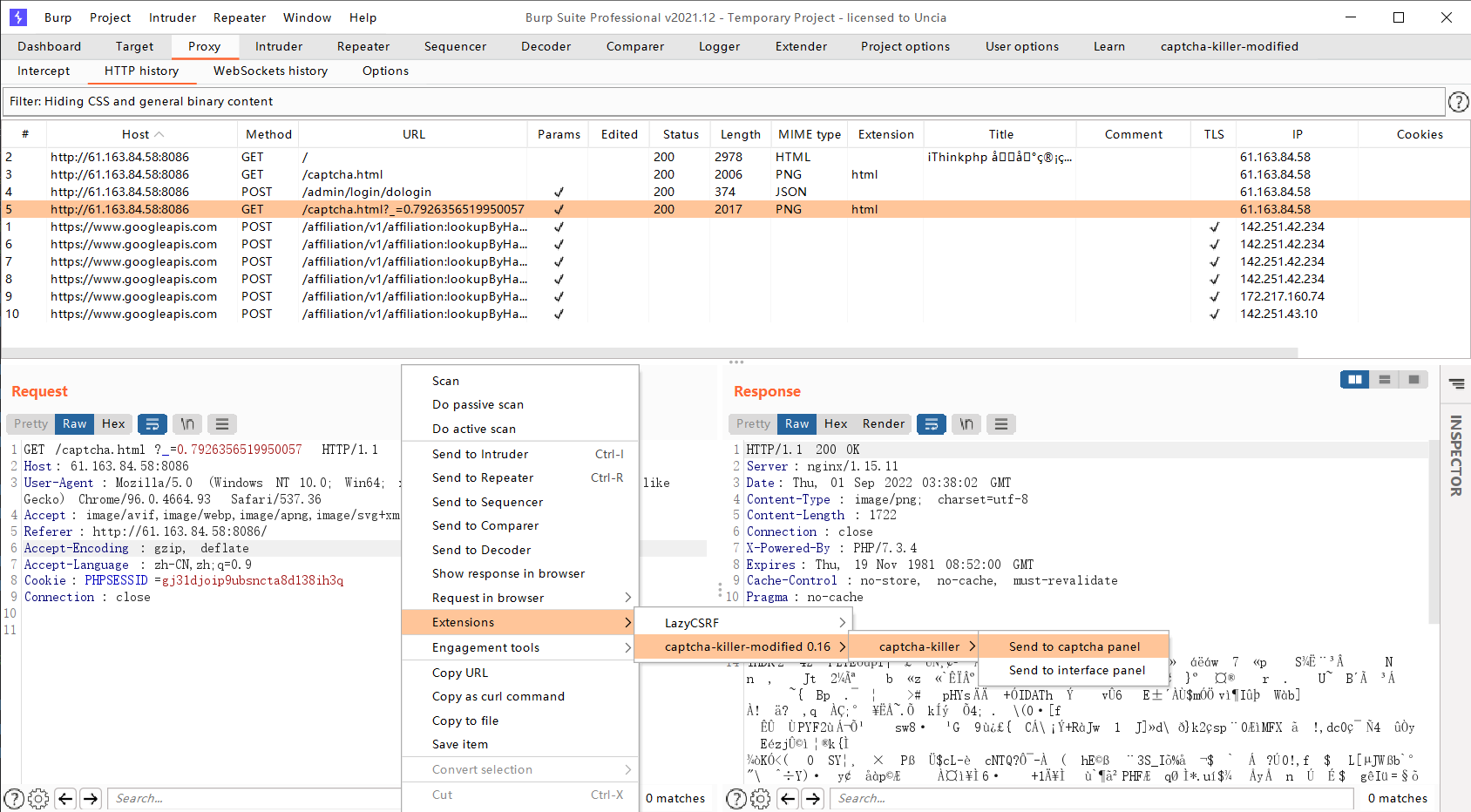This screenshot has width=1471, height=812.
Task: Select Save item in context menu
Action: (520, 744)
